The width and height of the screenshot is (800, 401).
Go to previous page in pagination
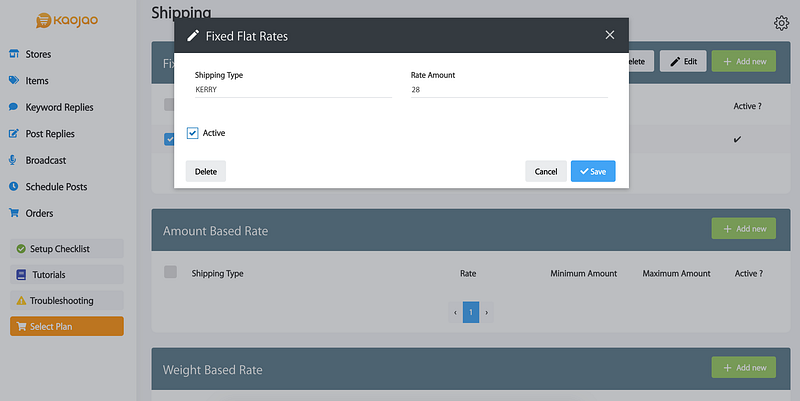click(x=456, y=313)
